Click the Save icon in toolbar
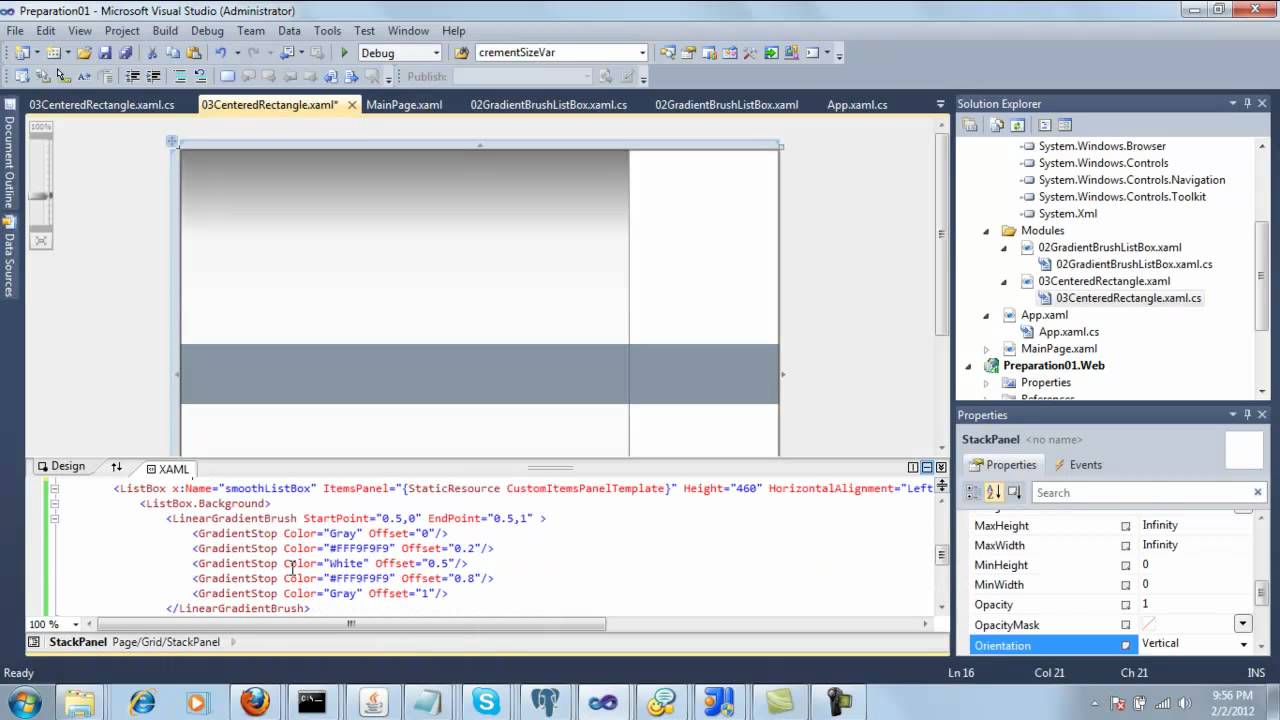The width and height of the screenshot is (1280, 720). (105, 53)
